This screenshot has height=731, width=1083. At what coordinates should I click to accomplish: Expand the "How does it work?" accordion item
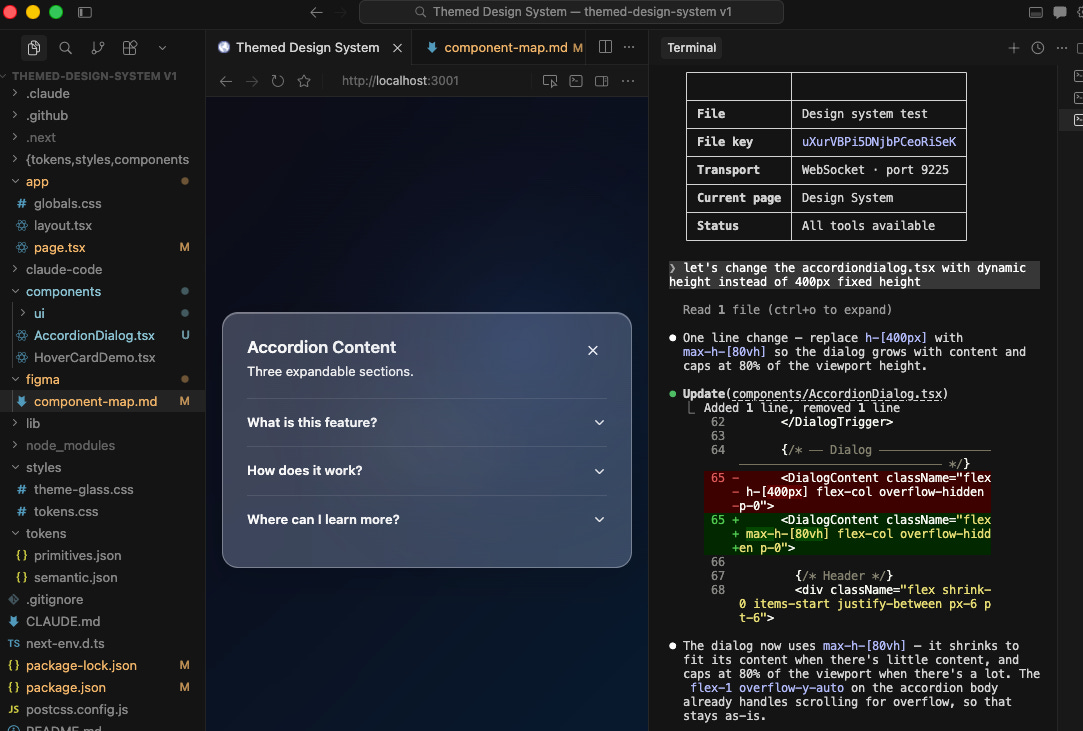click(x=426, y=470)
